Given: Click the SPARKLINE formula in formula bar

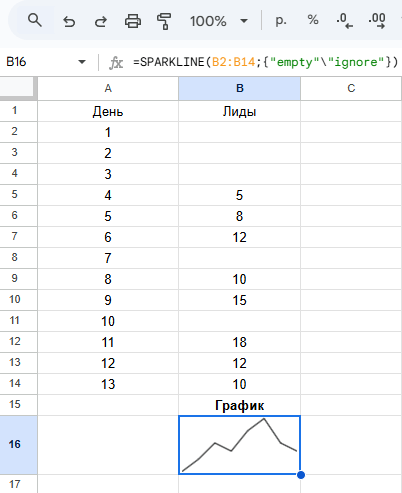Looking at the screenshot, I should pyautogui.click(x=265, y=62).
